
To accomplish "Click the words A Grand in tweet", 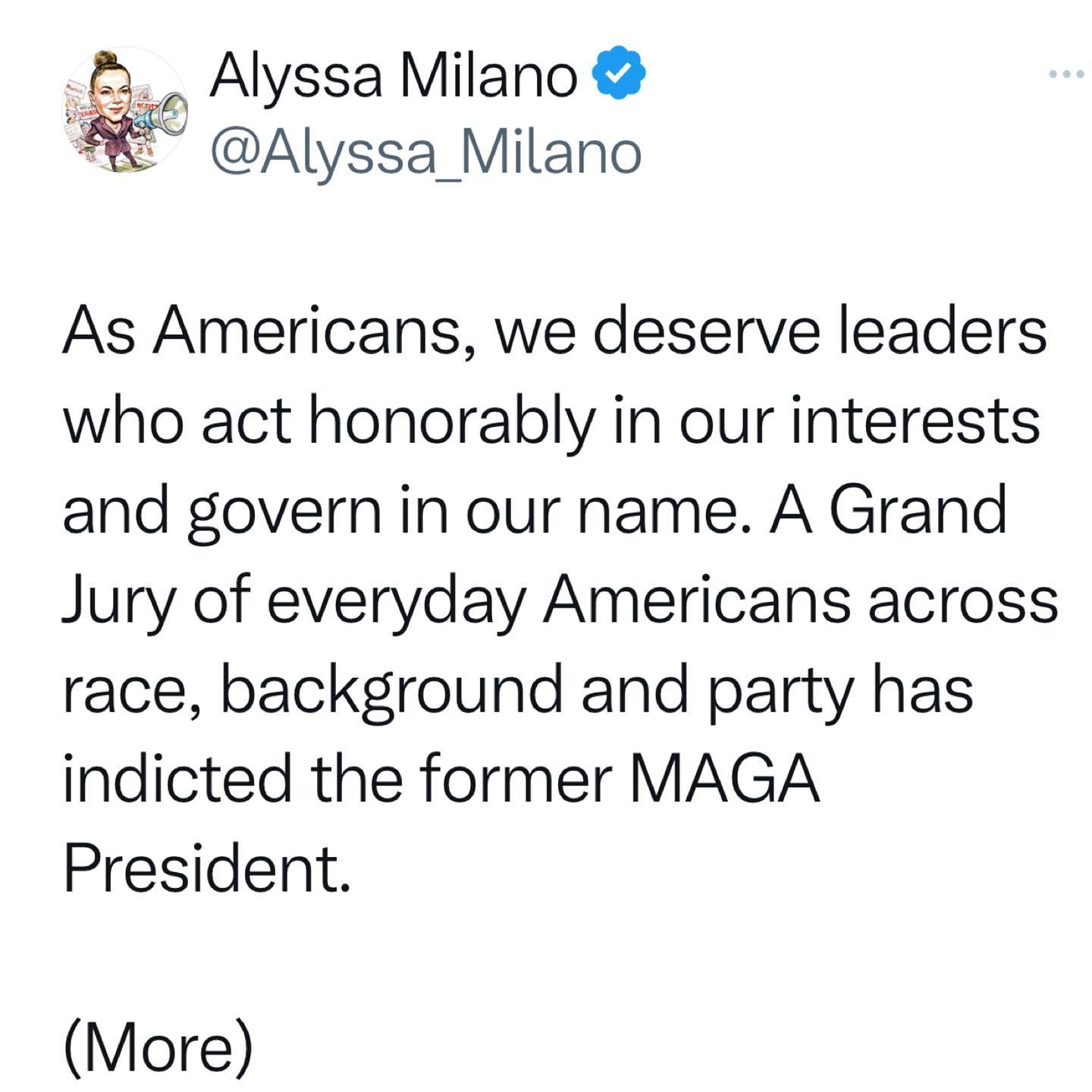I will coord(889,510).
